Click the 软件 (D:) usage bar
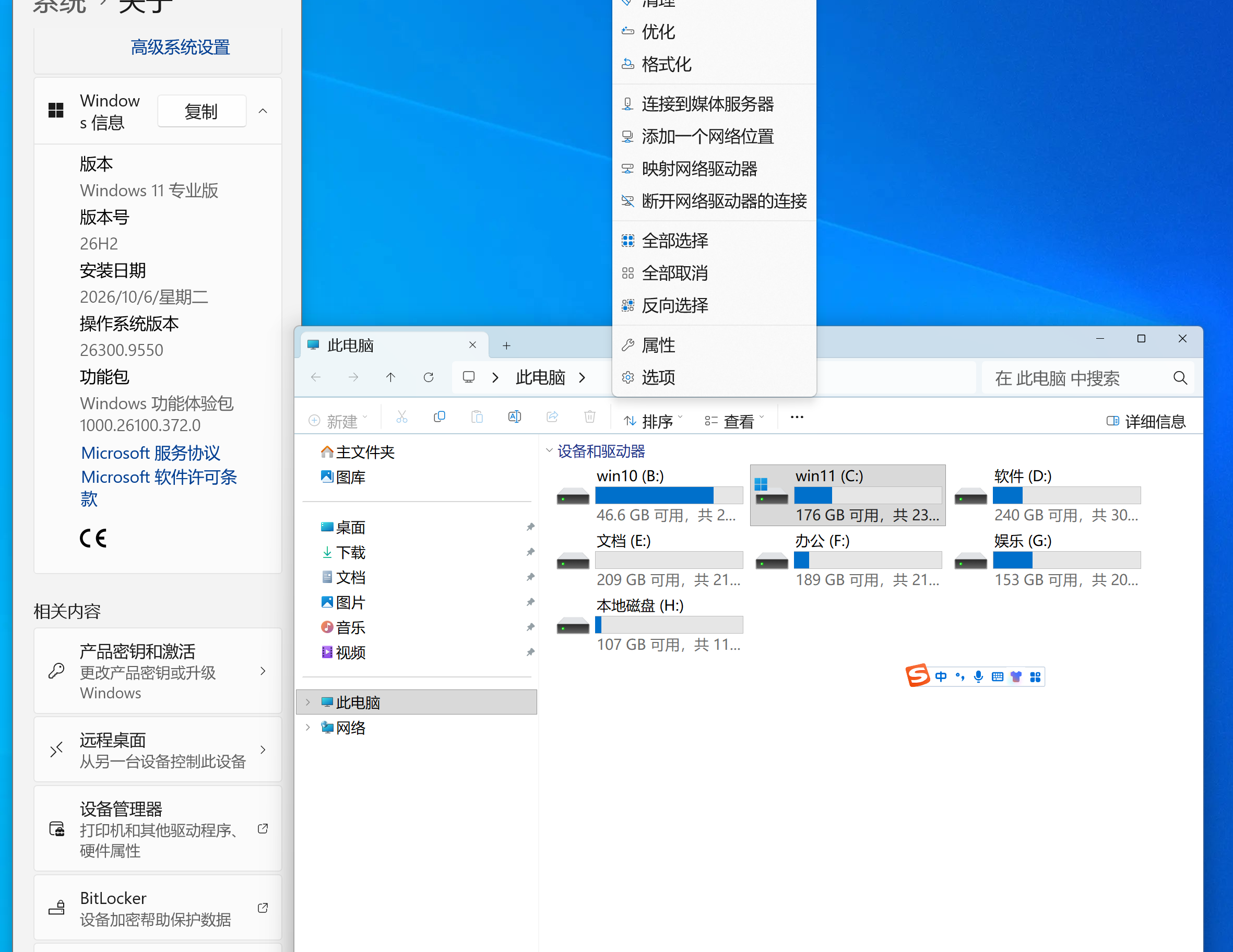The width and height of the screenshot is (1233, 952). [1066, 495]
